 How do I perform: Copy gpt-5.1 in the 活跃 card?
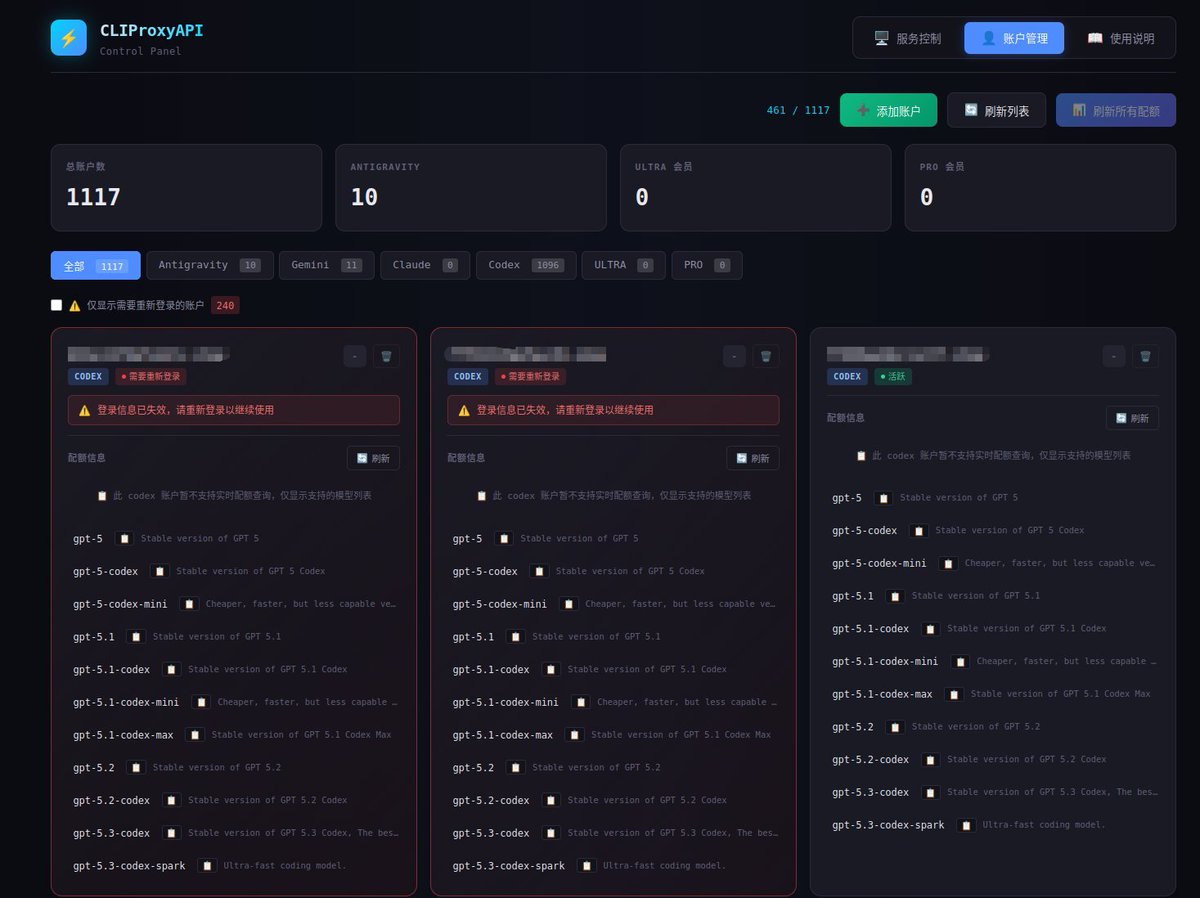895,596
